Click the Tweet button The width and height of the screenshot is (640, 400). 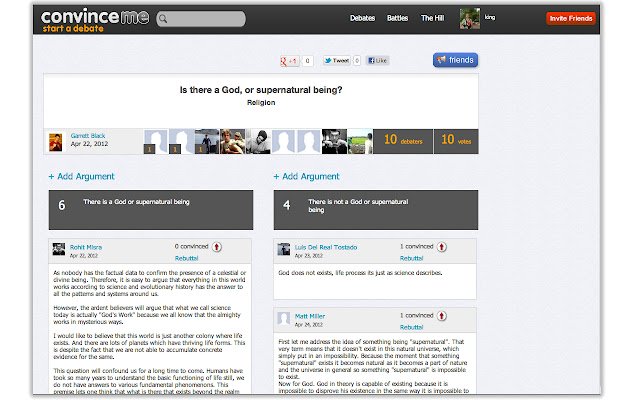[x=337, y=60]
